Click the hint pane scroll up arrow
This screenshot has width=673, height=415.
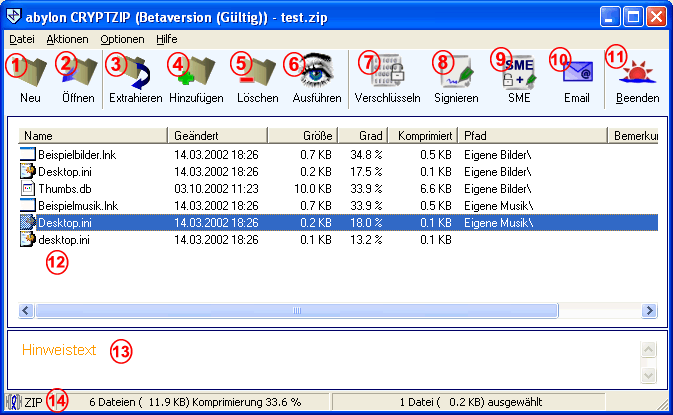tap(648, 349)
